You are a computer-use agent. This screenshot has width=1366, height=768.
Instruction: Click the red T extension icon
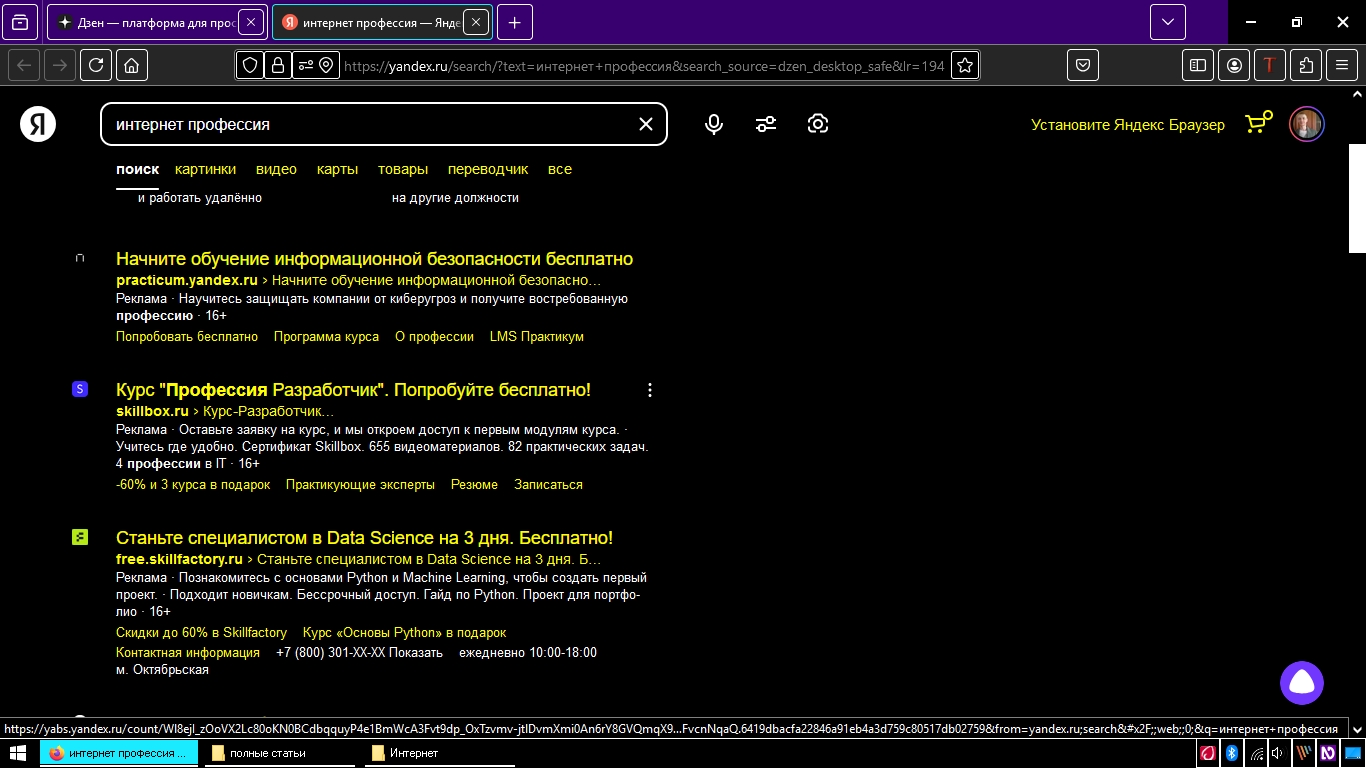(x=1270, y=65)
